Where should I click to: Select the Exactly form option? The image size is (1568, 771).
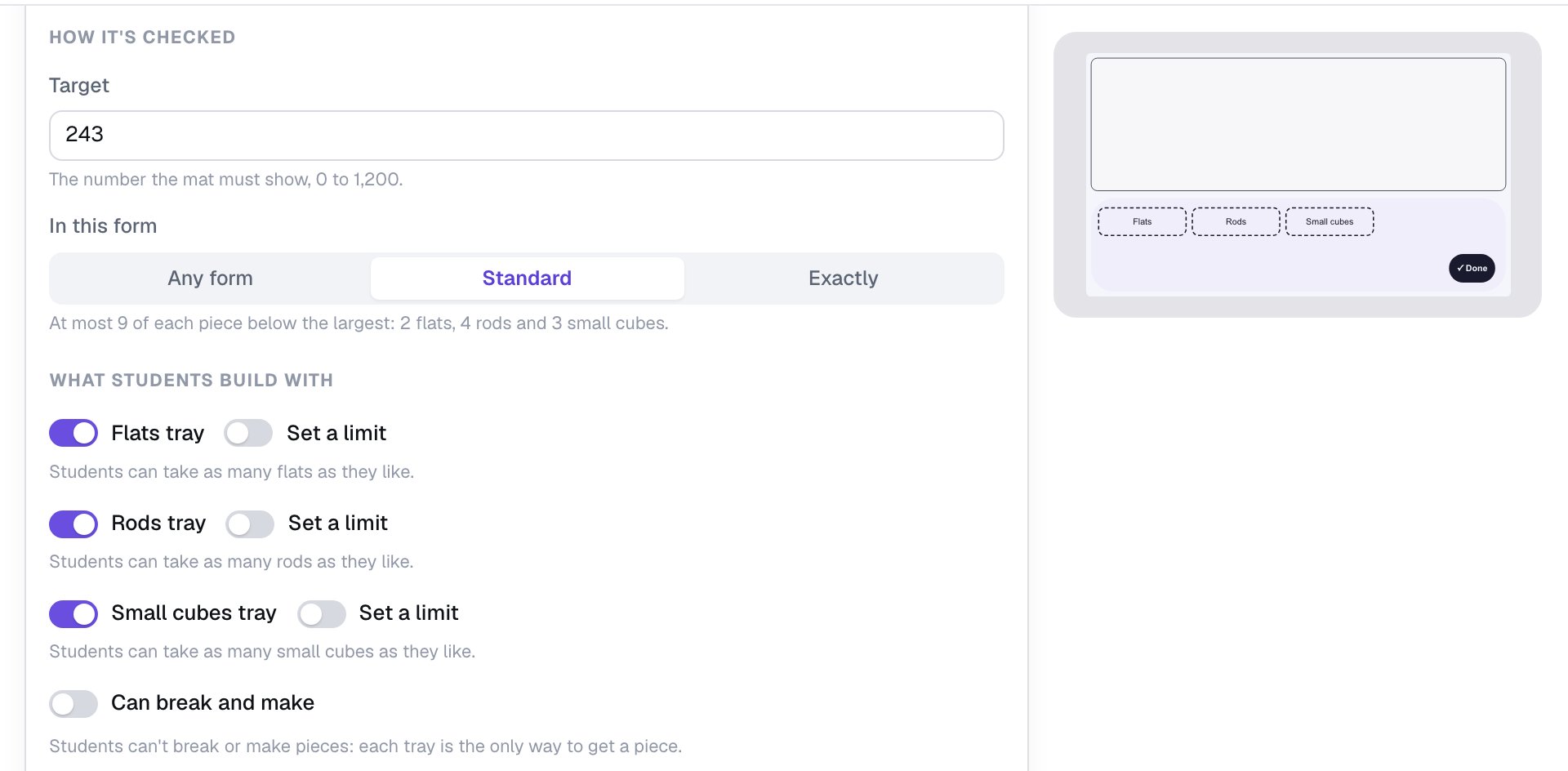(x=843, y=279)
